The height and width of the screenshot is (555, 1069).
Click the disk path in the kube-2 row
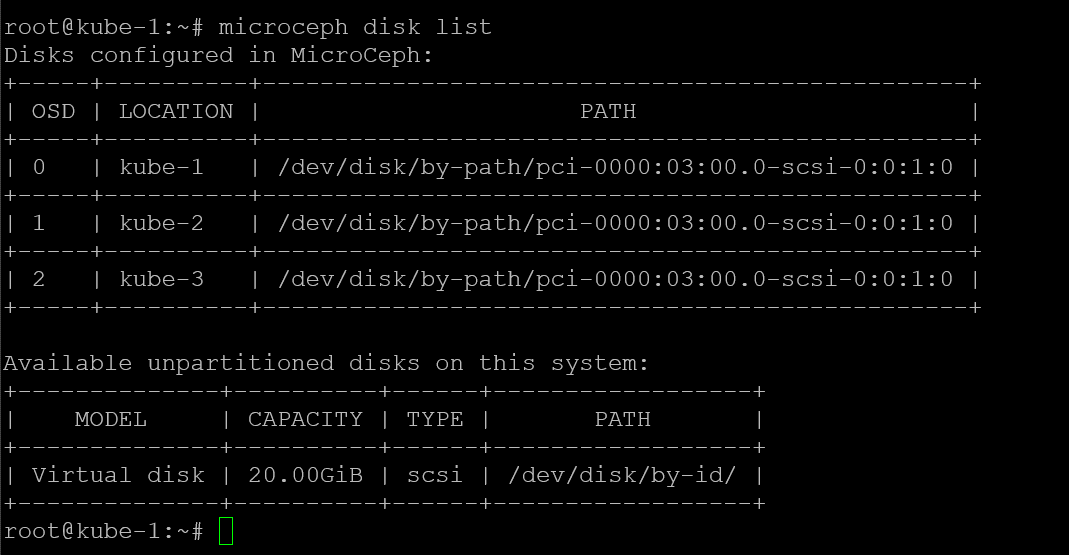[615, 223]
